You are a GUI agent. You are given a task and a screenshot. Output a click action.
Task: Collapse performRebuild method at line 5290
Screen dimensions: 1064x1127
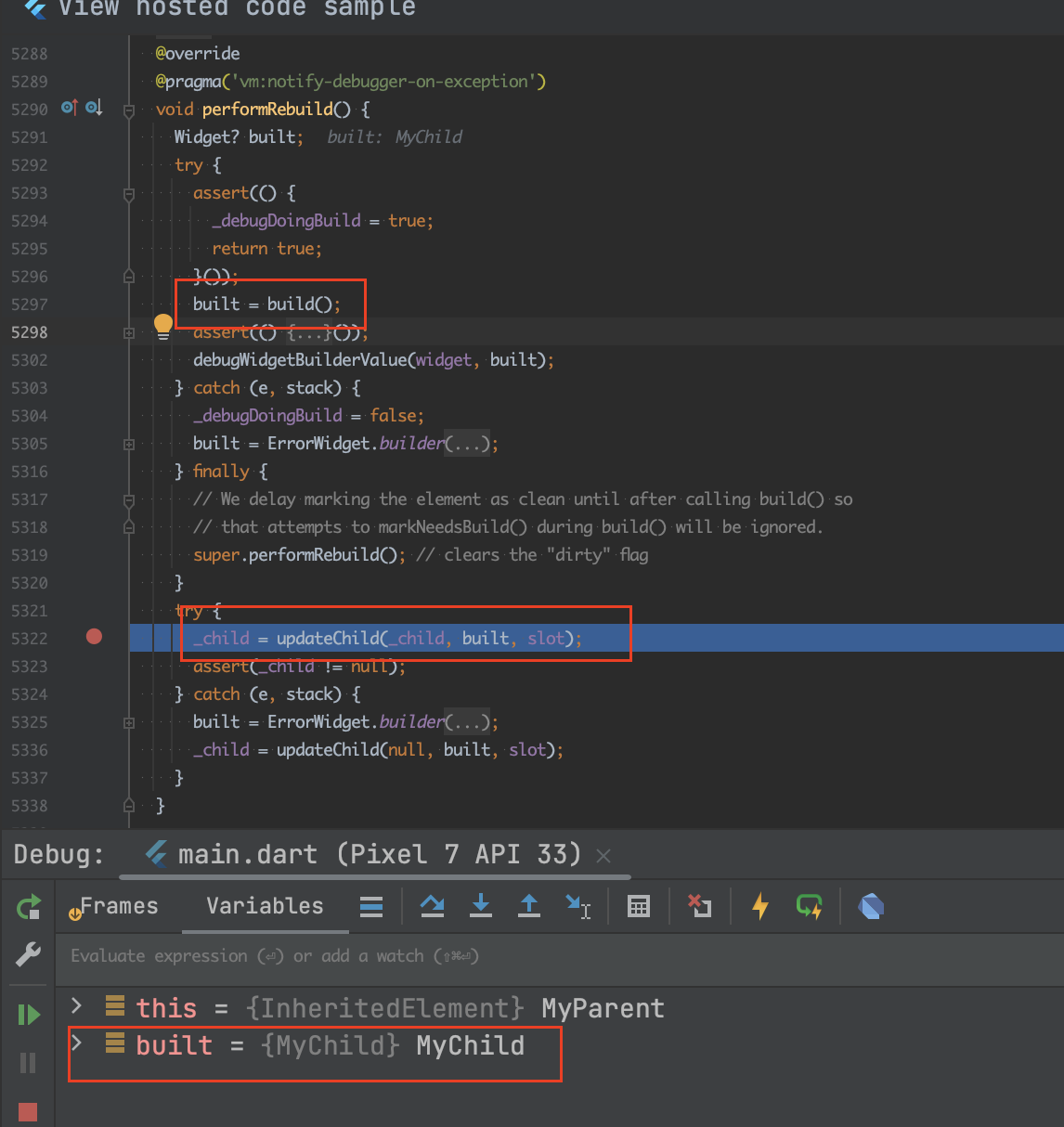(x=129, y=110)
